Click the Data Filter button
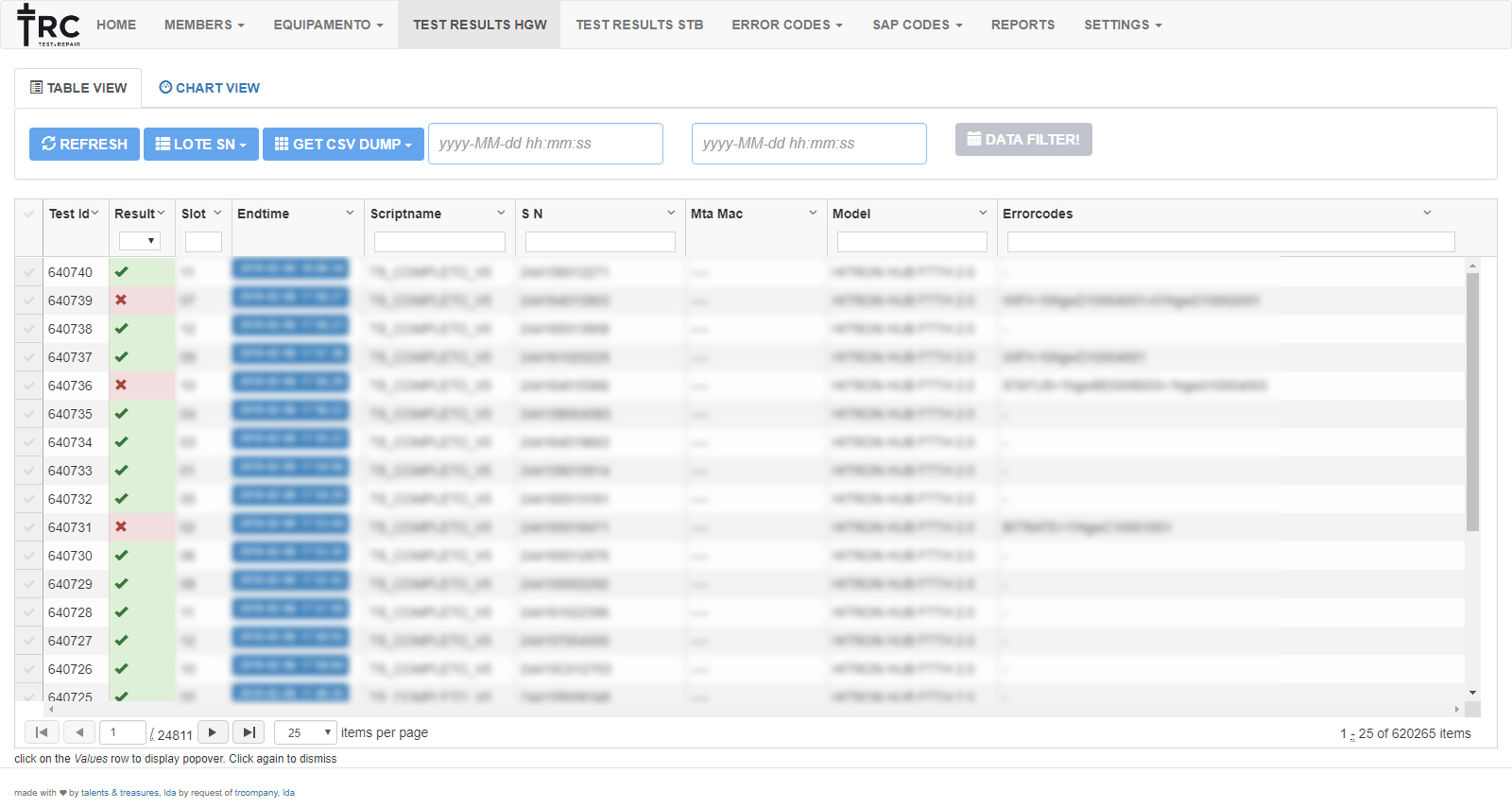Screen dimensions: 1512x808 pos(1023,140)
